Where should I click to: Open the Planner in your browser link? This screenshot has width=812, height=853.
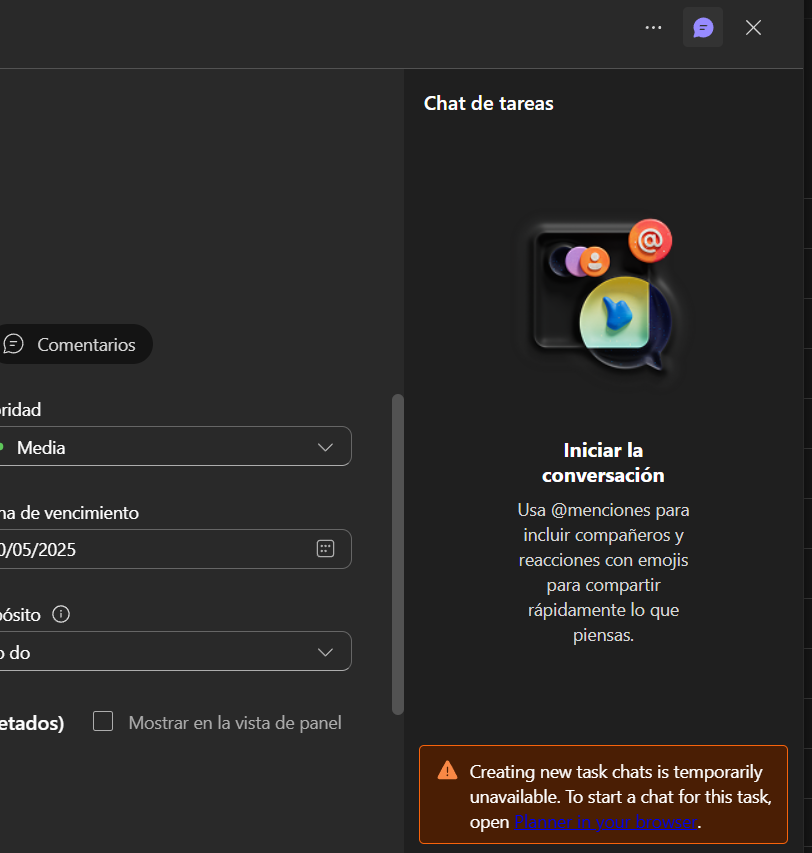(x=605, y=821)
